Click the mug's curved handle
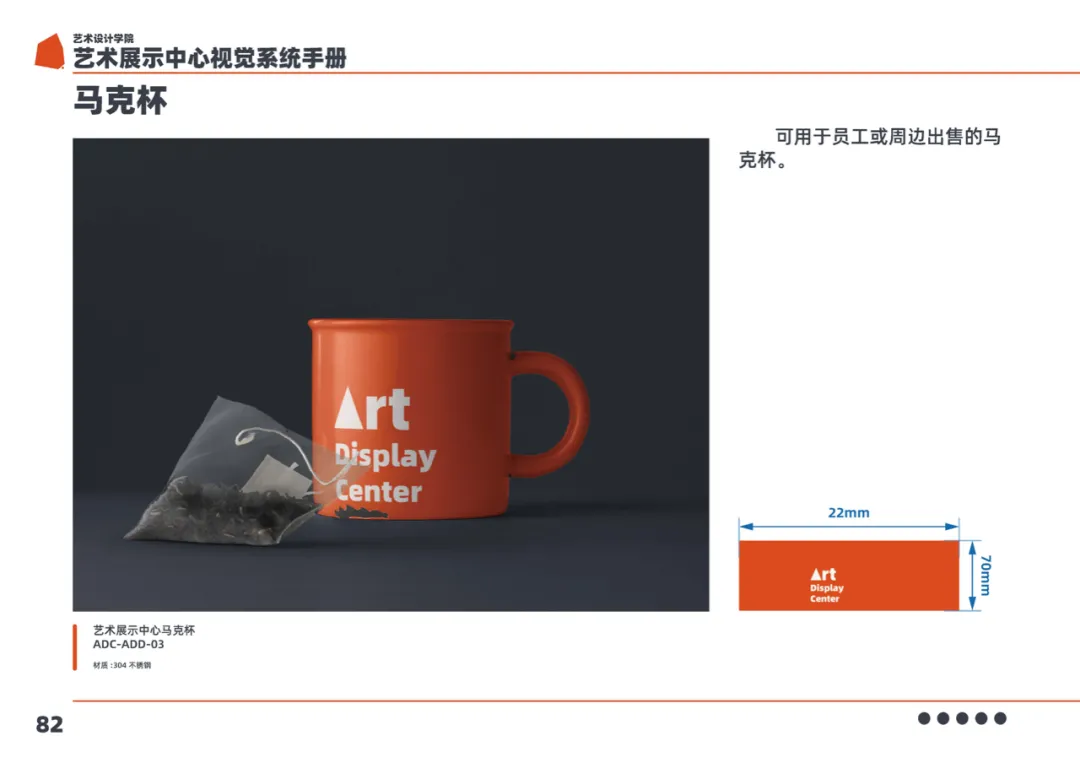This screenshot has width=1080, height=763. 551,415
